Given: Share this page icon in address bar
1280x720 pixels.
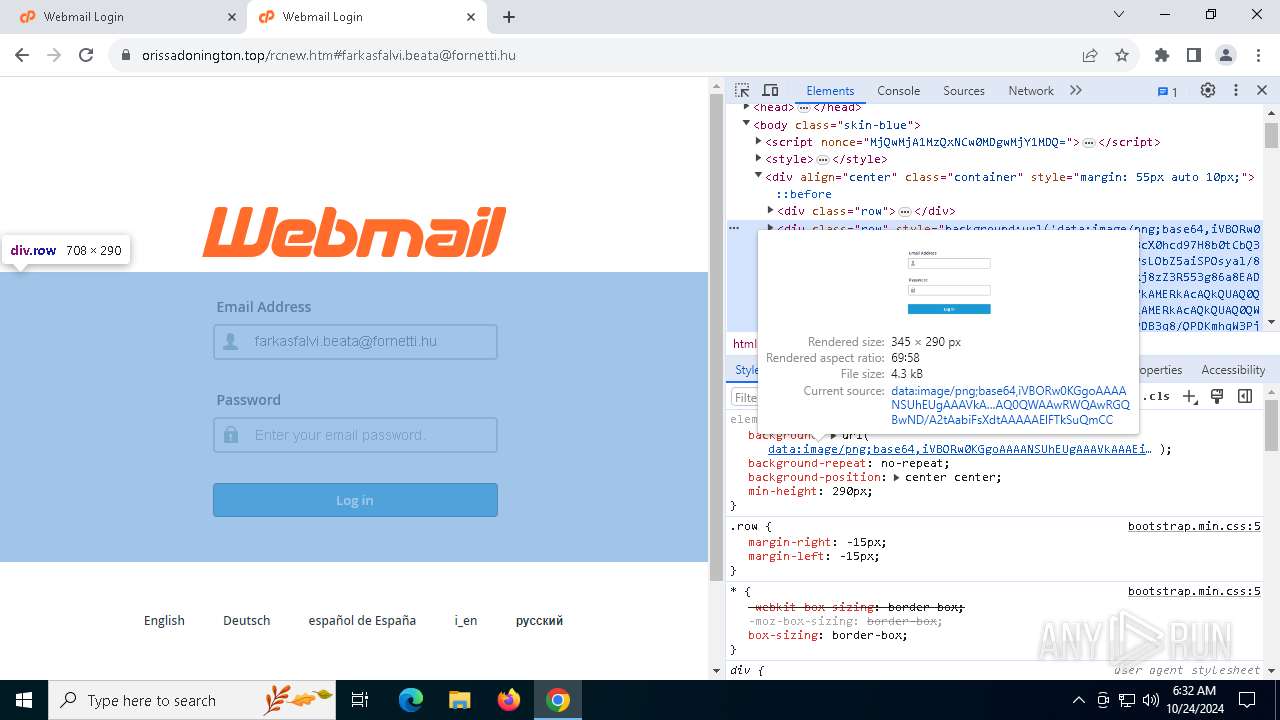Looking at the screenshot, I should [x=1090, y=55].
